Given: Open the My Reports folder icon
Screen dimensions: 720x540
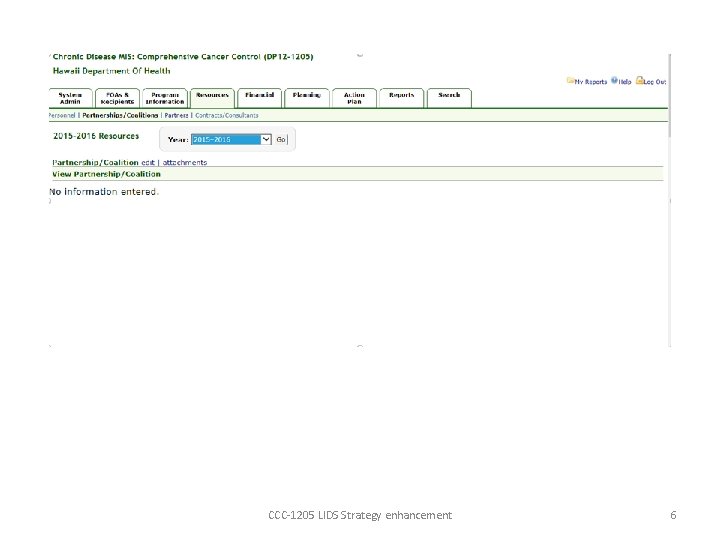Looking at the screenshot, I should [x=570, y=80].
